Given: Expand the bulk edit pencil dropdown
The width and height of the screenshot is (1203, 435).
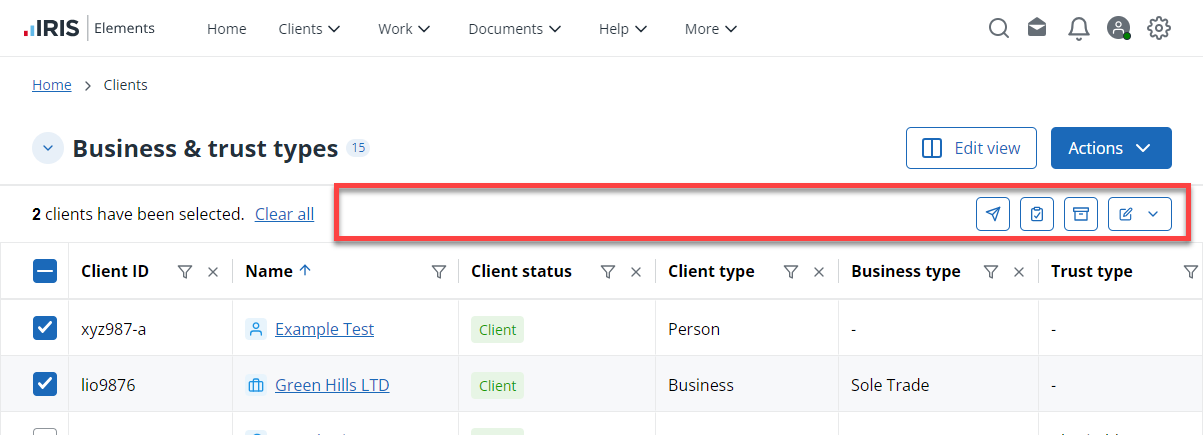Looking at the screenshot, I should [1139, 214].
